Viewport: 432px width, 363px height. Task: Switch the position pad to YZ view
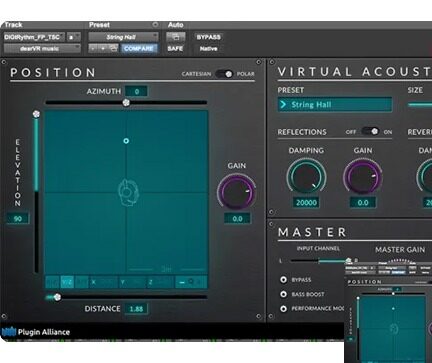(x=67, y=282)
